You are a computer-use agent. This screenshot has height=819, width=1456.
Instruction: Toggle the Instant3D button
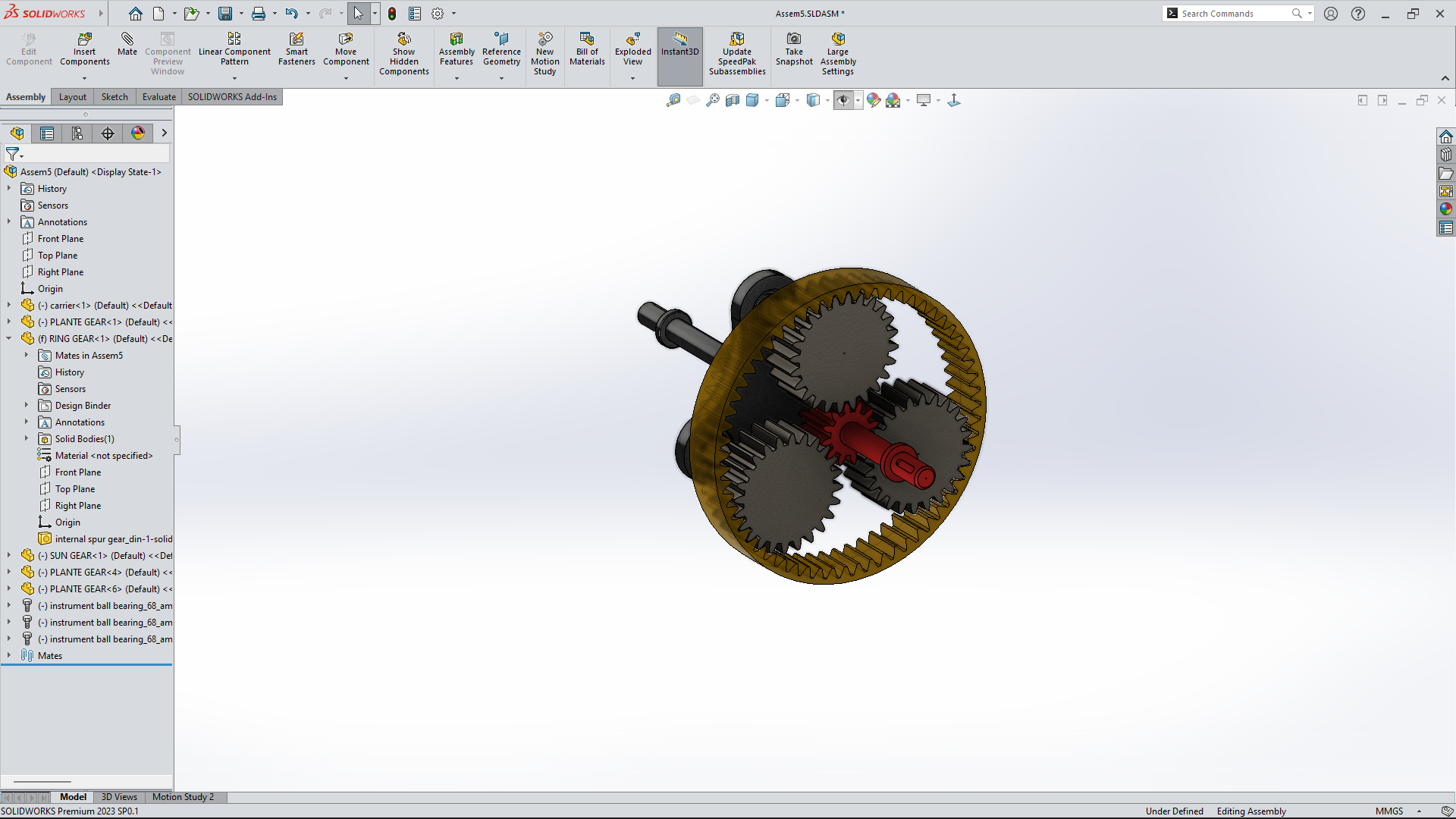[x=679, y=44]
